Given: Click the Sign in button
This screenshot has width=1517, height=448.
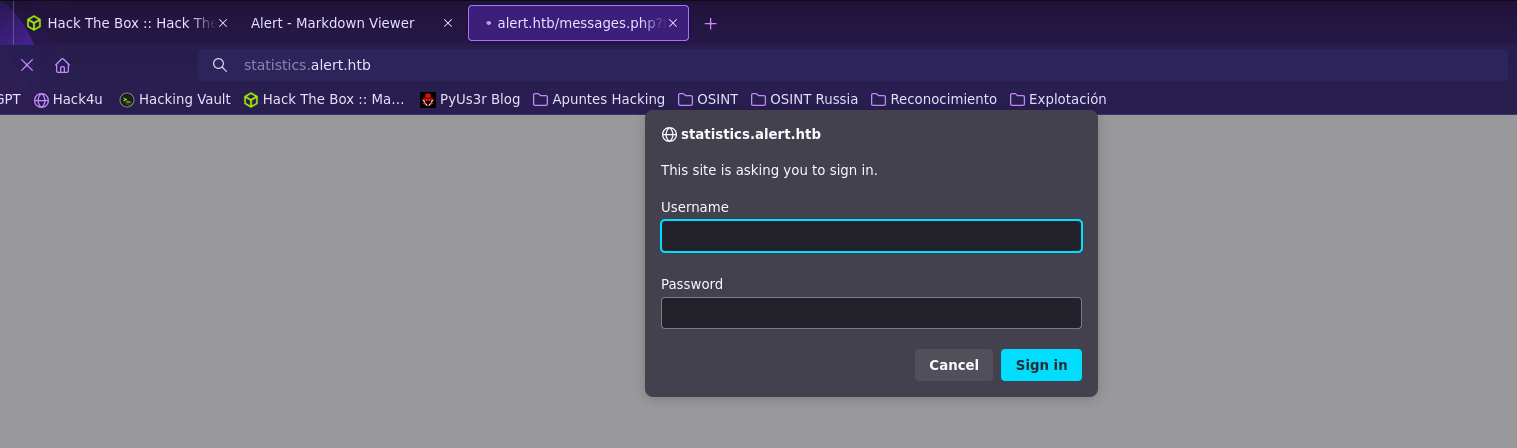Looking at the screenshot, I should click(1041, 365).
